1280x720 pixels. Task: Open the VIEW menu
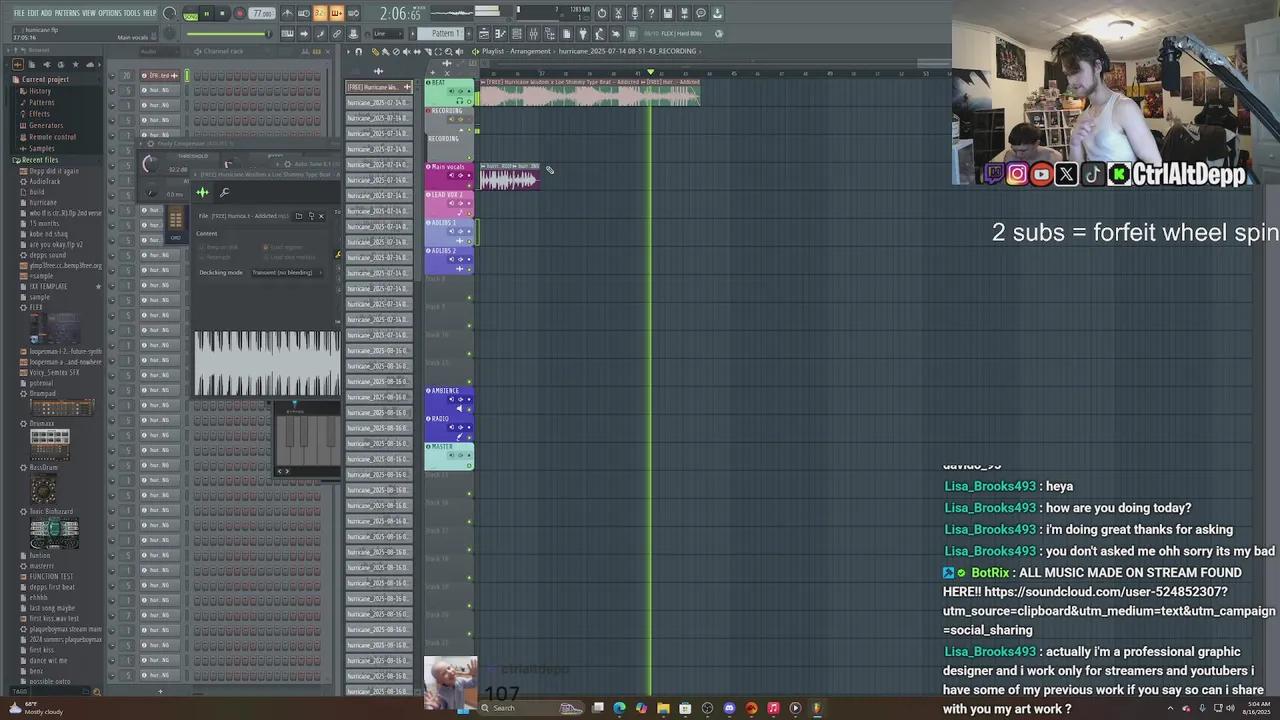click(x=89, y=13)
